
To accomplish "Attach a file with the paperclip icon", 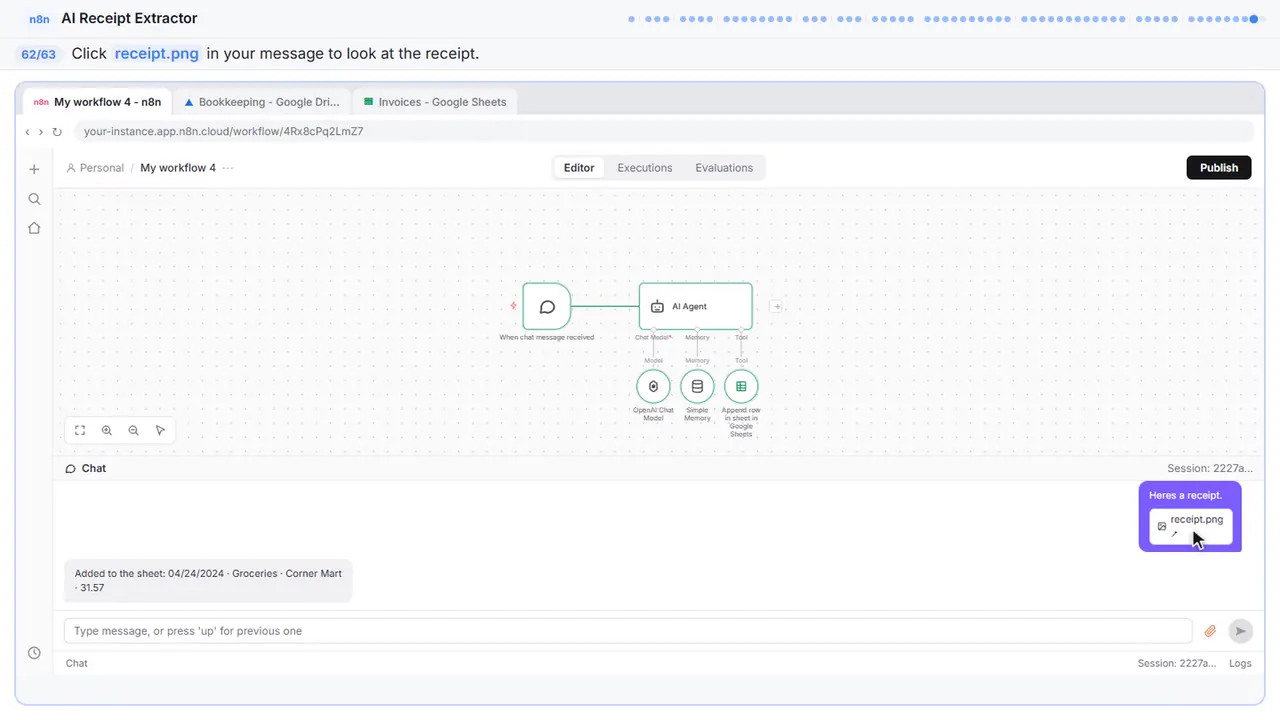I will pyautogui.click(x=1210, y=631).
